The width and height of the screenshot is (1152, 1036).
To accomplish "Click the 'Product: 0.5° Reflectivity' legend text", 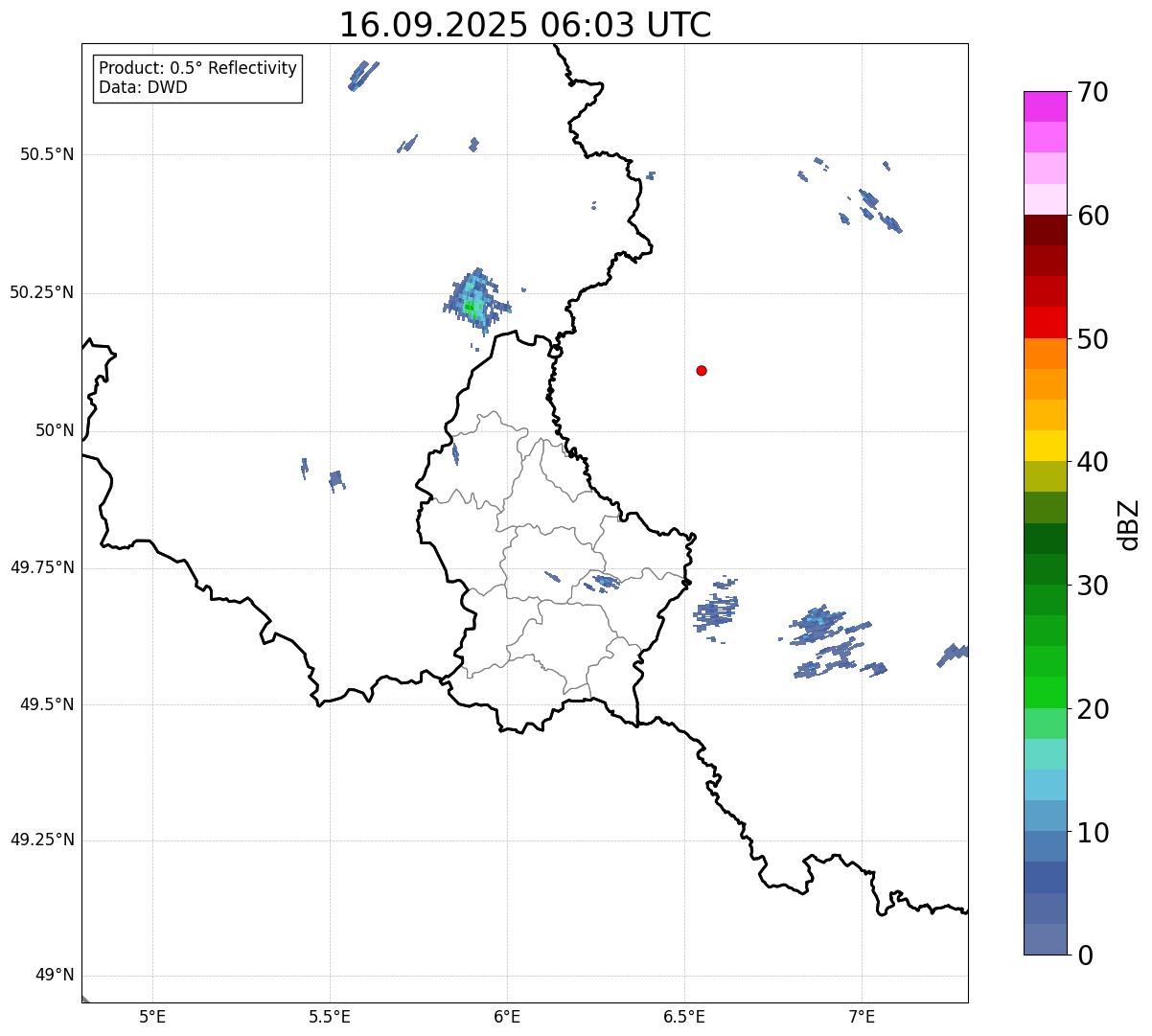I will [x=197, y=68].
